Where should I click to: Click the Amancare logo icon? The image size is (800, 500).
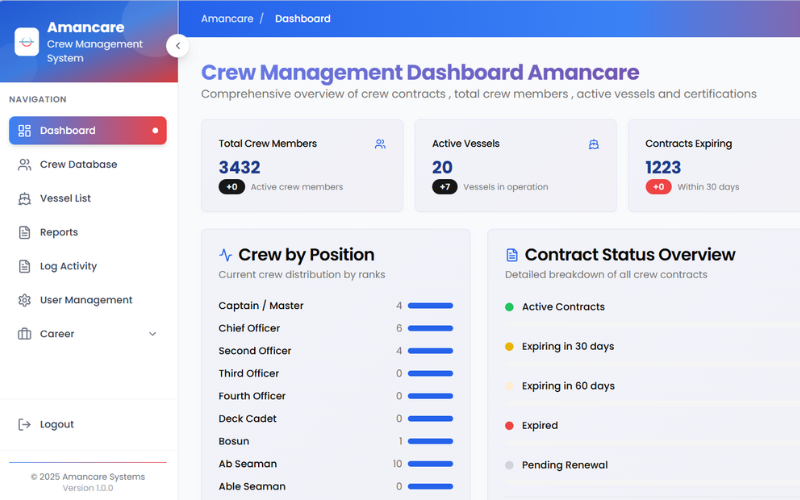coord(26,42)
